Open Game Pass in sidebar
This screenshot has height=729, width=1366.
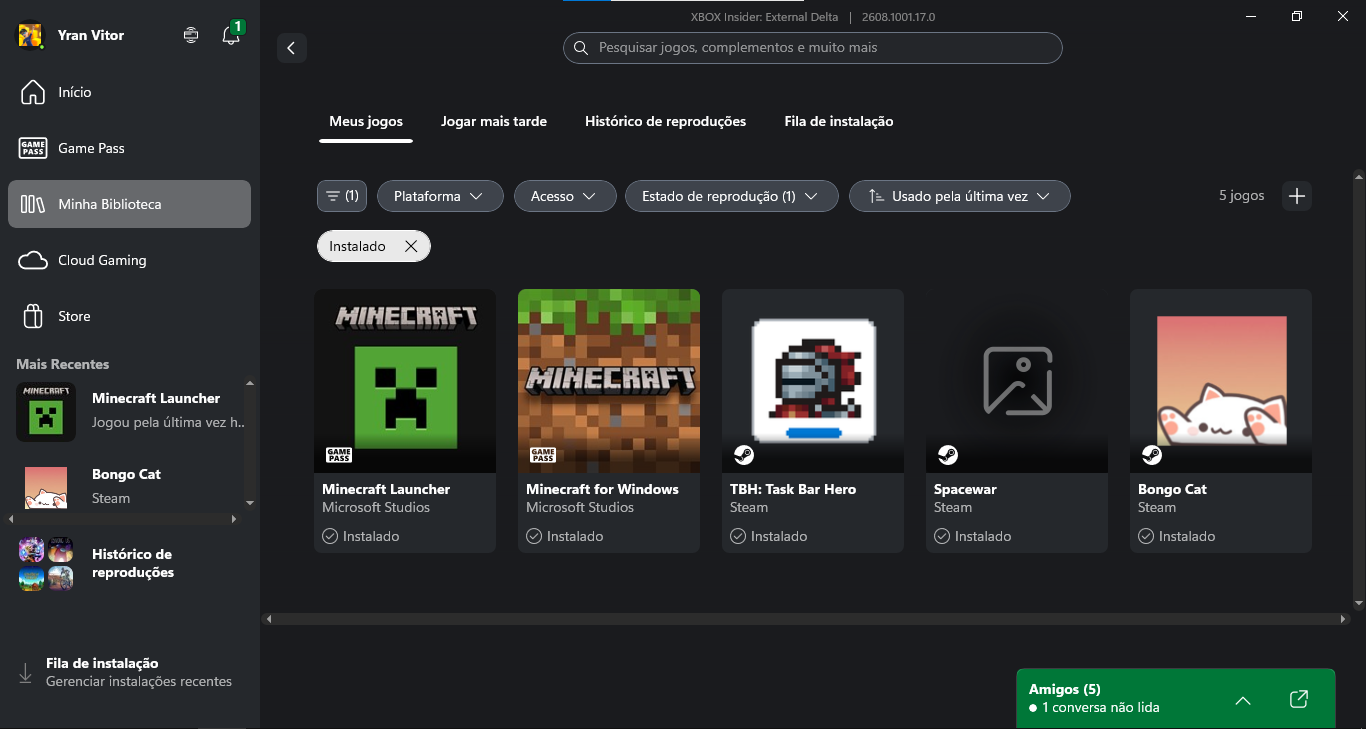tap(130, 148)
